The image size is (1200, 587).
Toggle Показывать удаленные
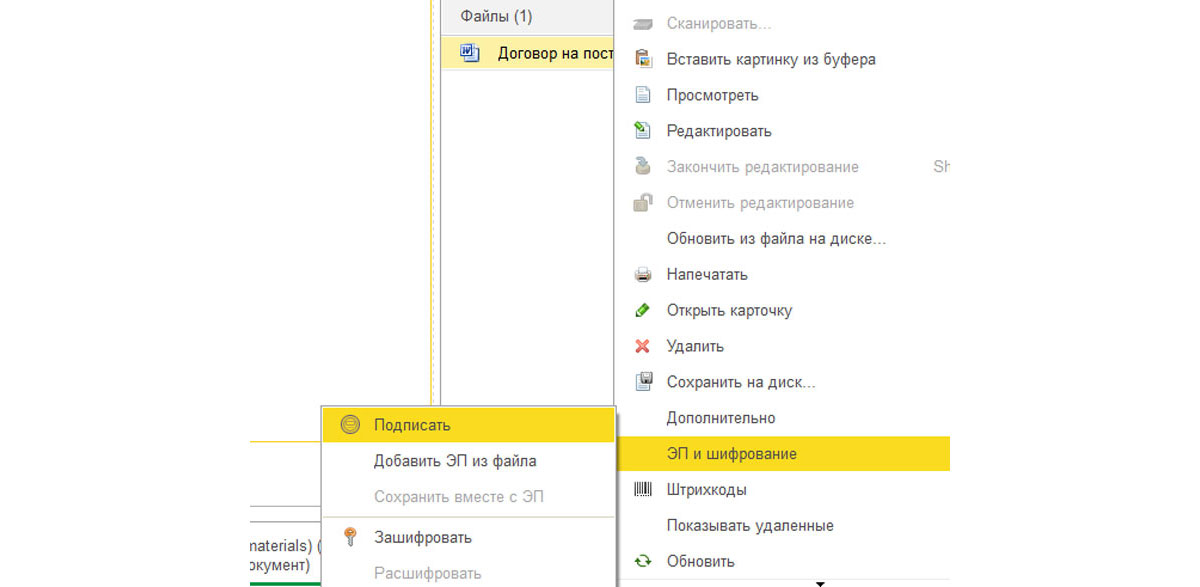782,526
